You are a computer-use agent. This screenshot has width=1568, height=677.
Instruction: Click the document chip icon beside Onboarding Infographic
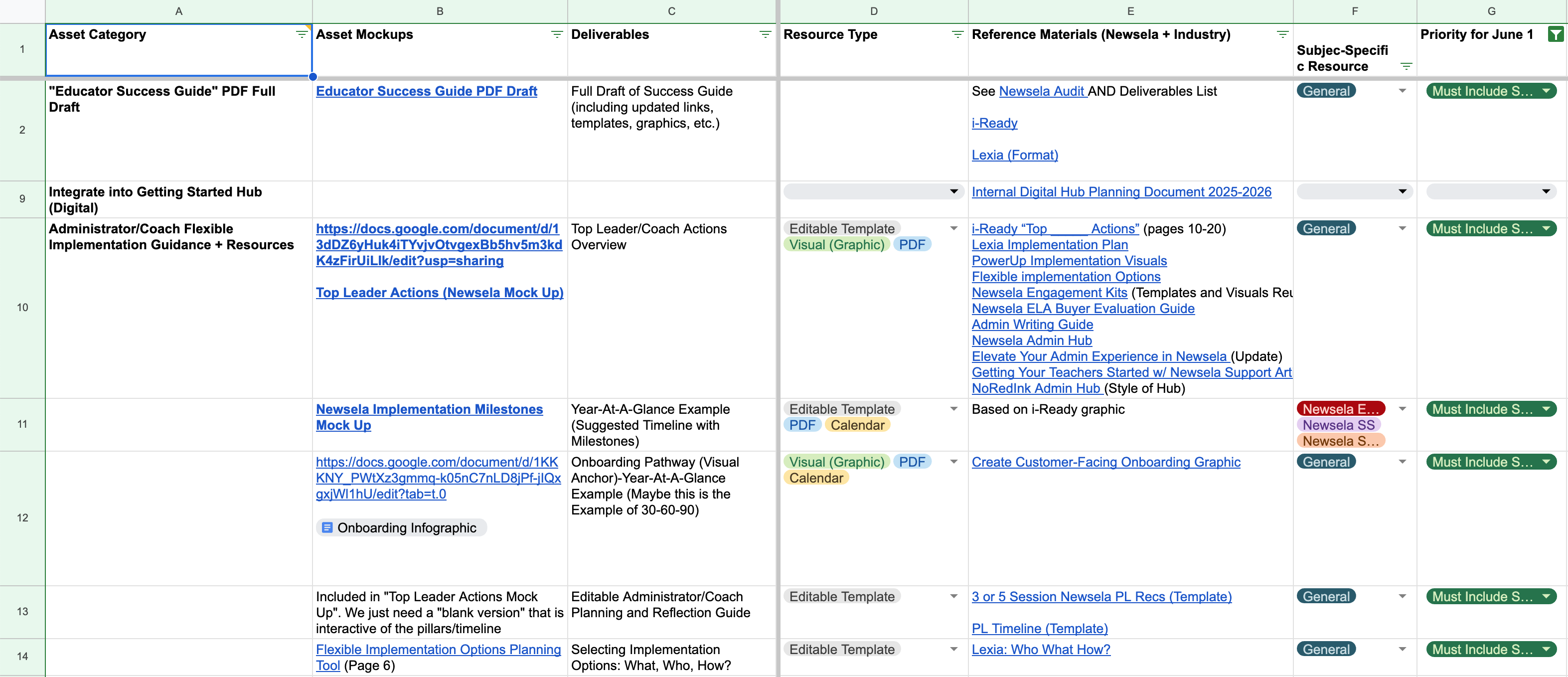click(x=327, y=527)
